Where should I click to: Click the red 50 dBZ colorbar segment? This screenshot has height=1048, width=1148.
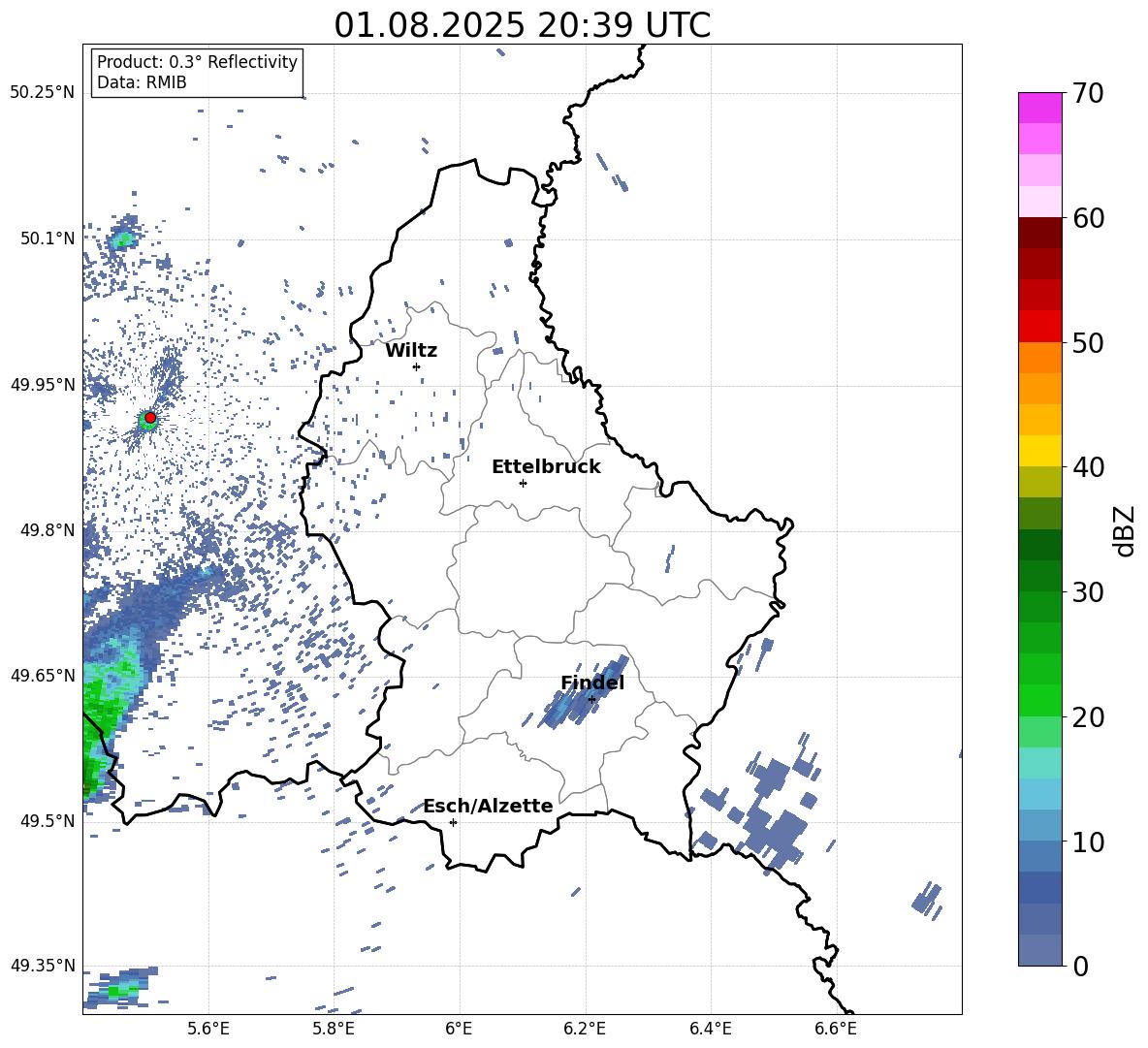coord(1039,327)
